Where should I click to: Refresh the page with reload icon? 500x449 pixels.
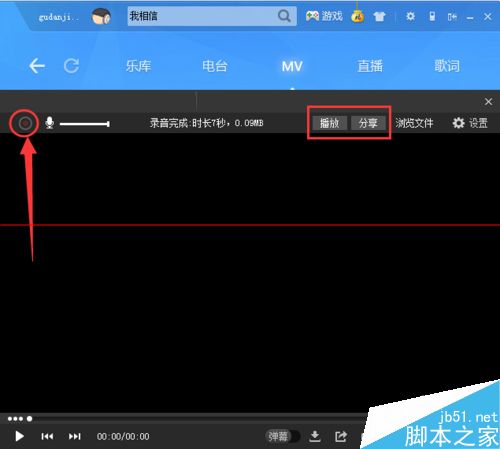(71, 66)
